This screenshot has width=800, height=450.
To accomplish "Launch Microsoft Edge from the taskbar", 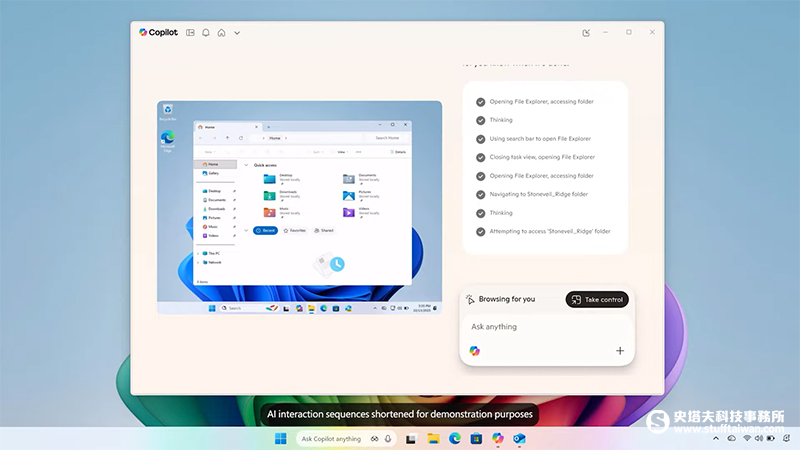I will (x=455, y=438).
